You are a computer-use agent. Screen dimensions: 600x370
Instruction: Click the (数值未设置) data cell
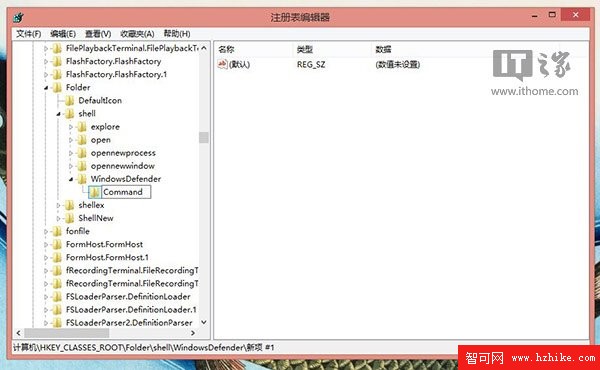[x=397, y=64]
